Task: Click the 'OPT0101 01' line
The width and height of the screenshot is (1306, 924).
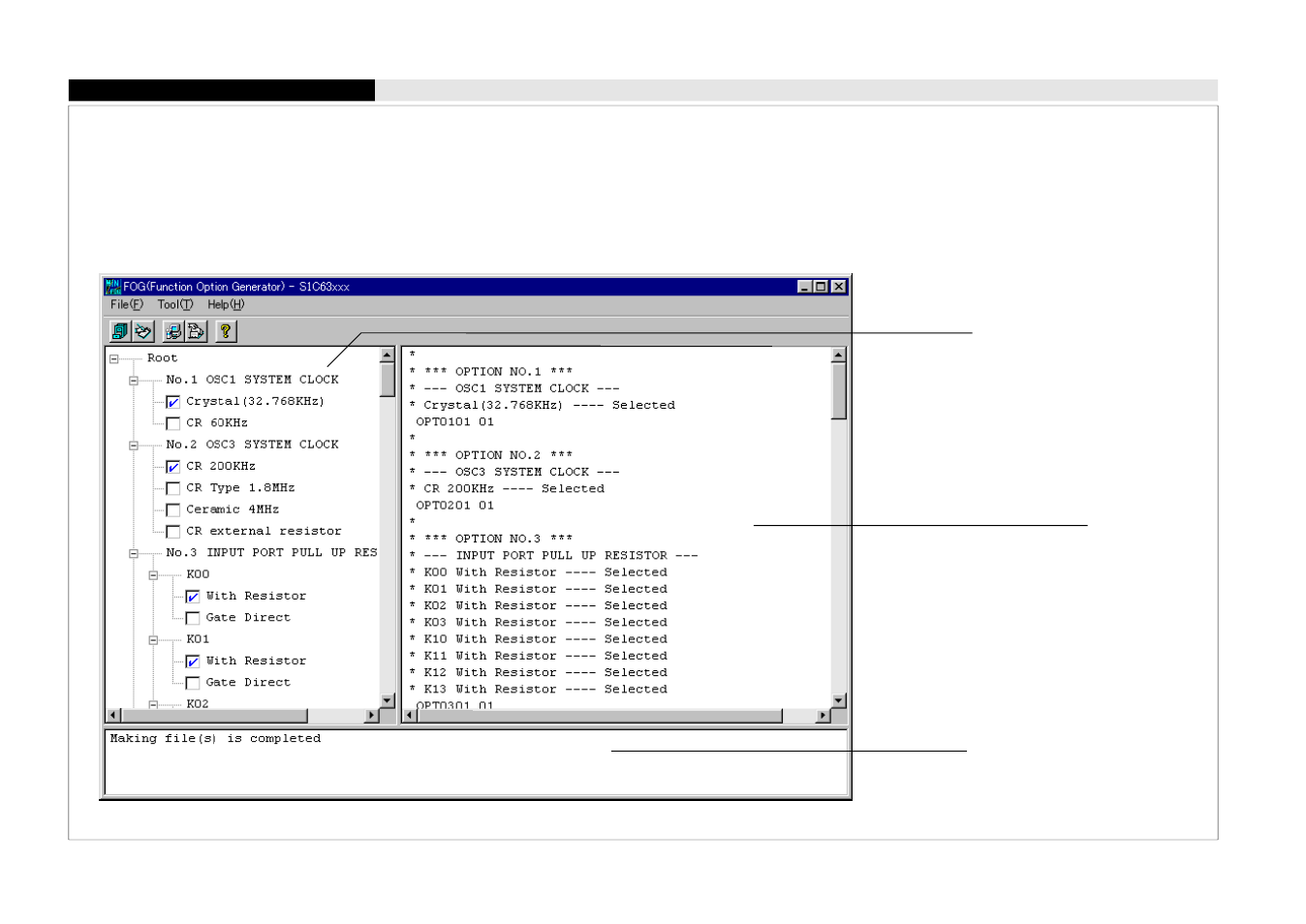Action: coord(454,422)
